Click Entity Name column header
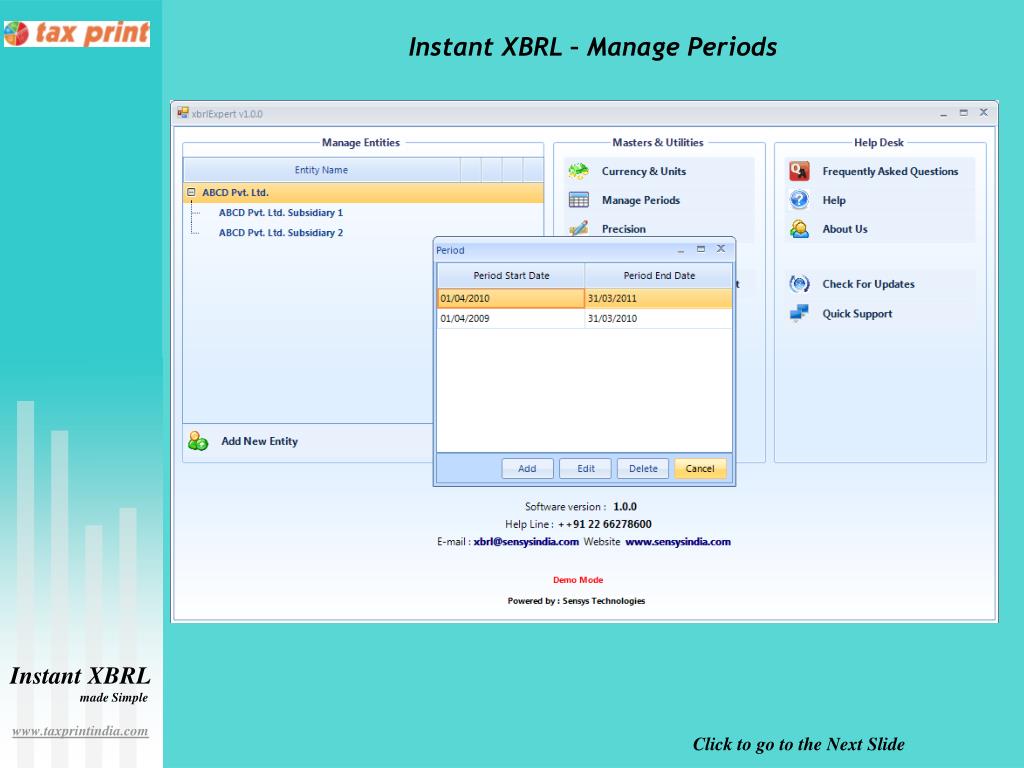 321,170
